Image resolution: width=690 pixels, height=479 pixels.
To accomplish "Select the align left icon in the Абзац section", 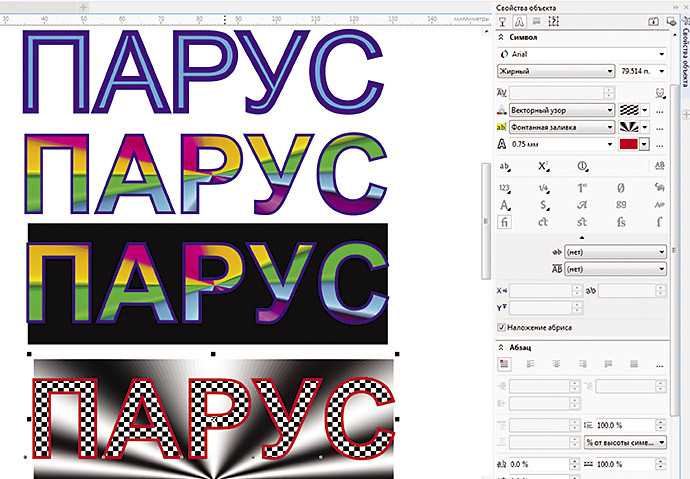I will pos(530,364).
